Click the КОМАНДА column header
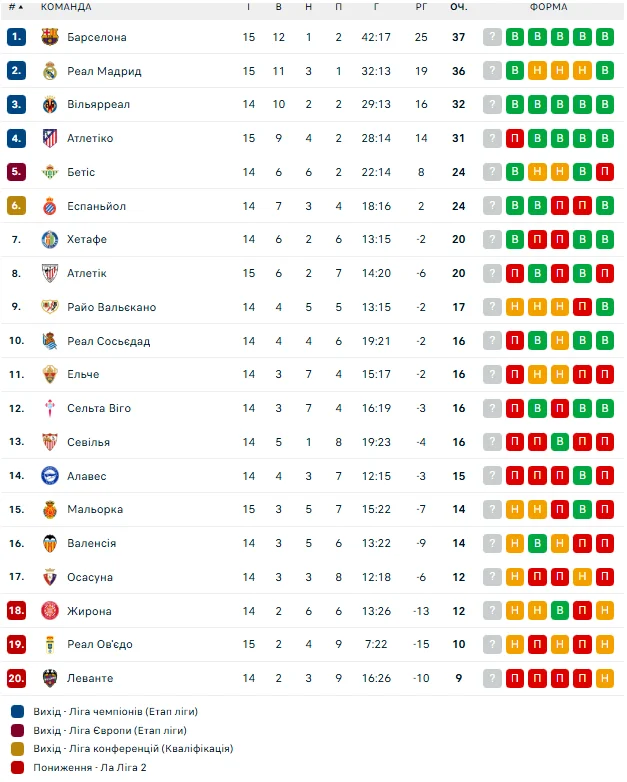Screen dimensions: 627x782 66,7
